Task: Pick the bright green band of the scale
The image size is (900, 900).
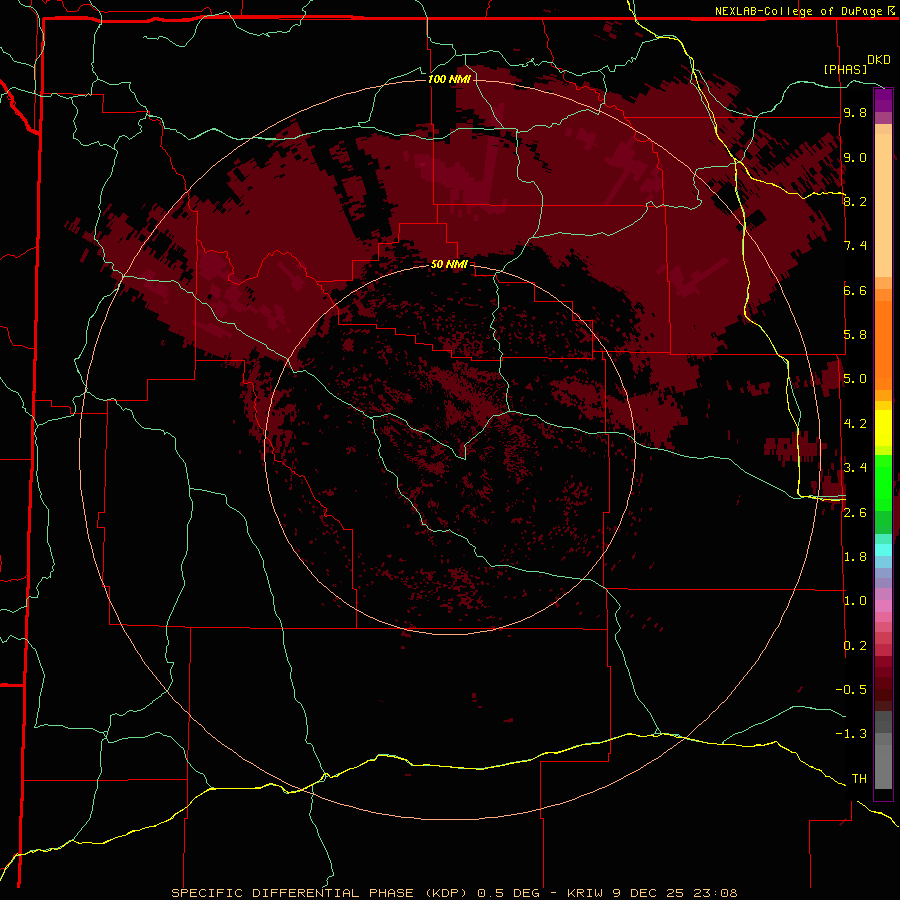Action: click(883, 483)
